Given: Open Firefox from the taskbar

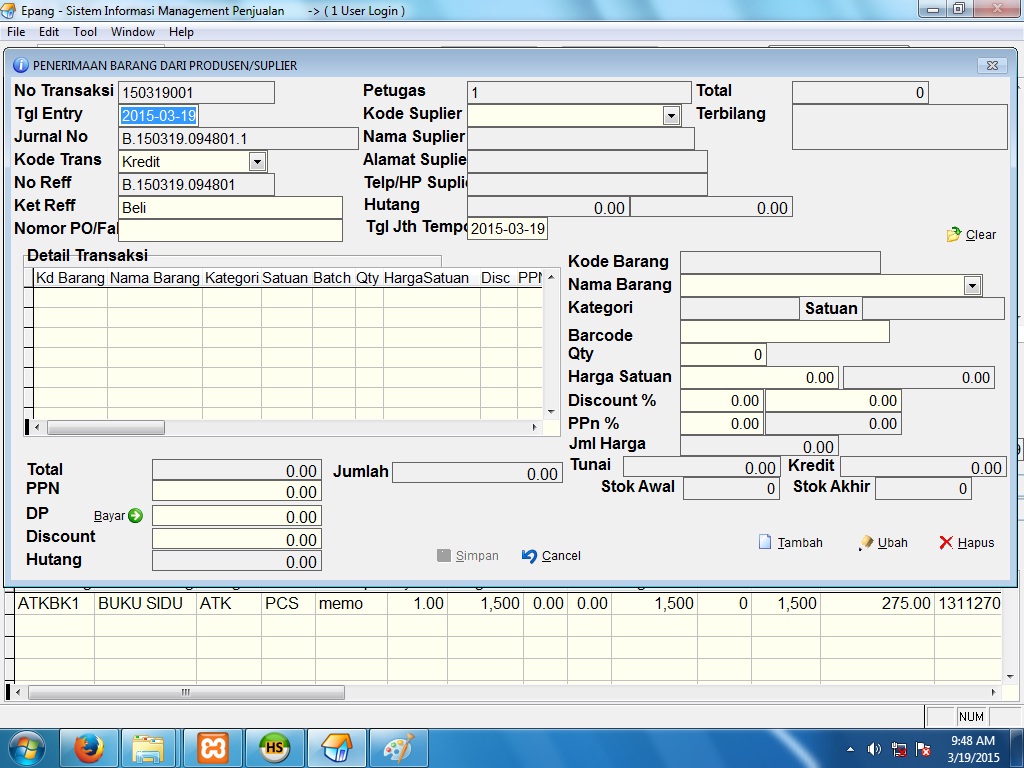Looking at the screenshot, I should [89, 747].
